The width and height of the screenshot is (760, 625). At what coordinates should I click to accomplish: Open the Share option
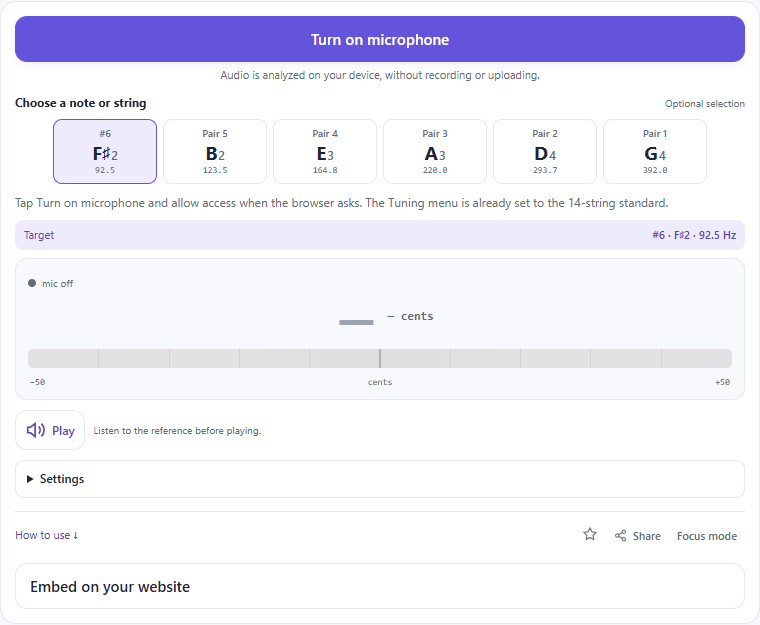[x=637, y=536]
